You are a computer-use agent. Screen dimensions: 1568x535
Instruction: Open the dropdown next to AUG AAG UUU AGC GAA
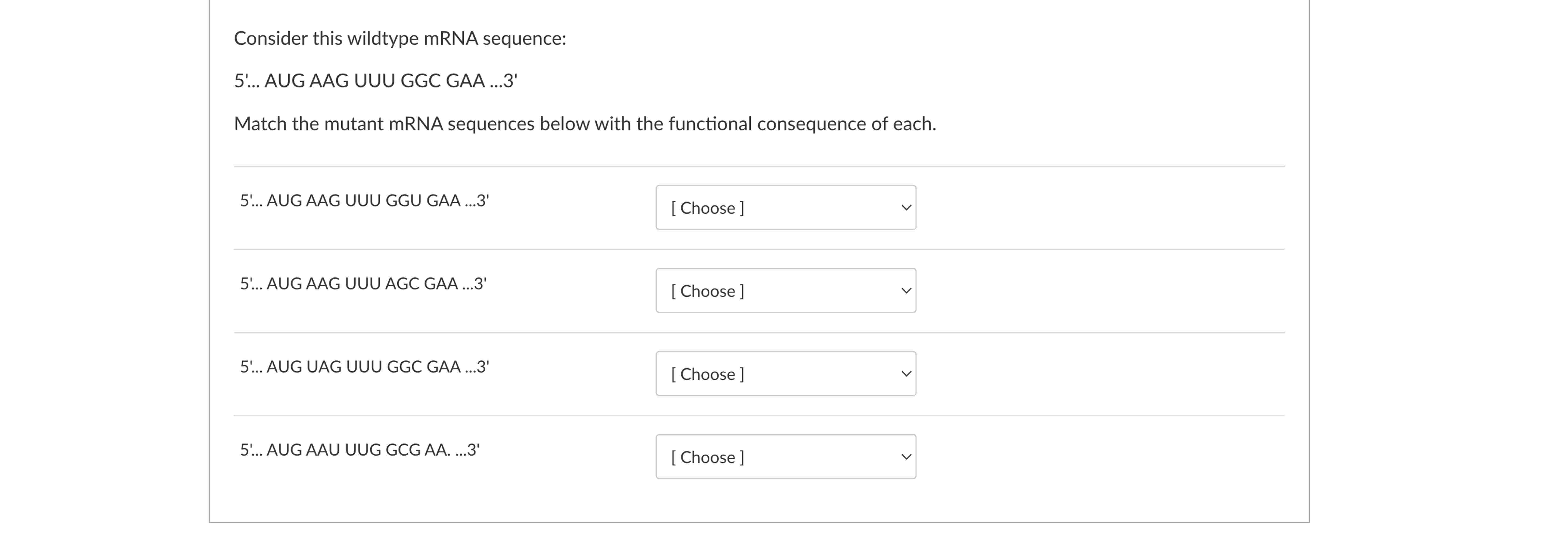786,290
